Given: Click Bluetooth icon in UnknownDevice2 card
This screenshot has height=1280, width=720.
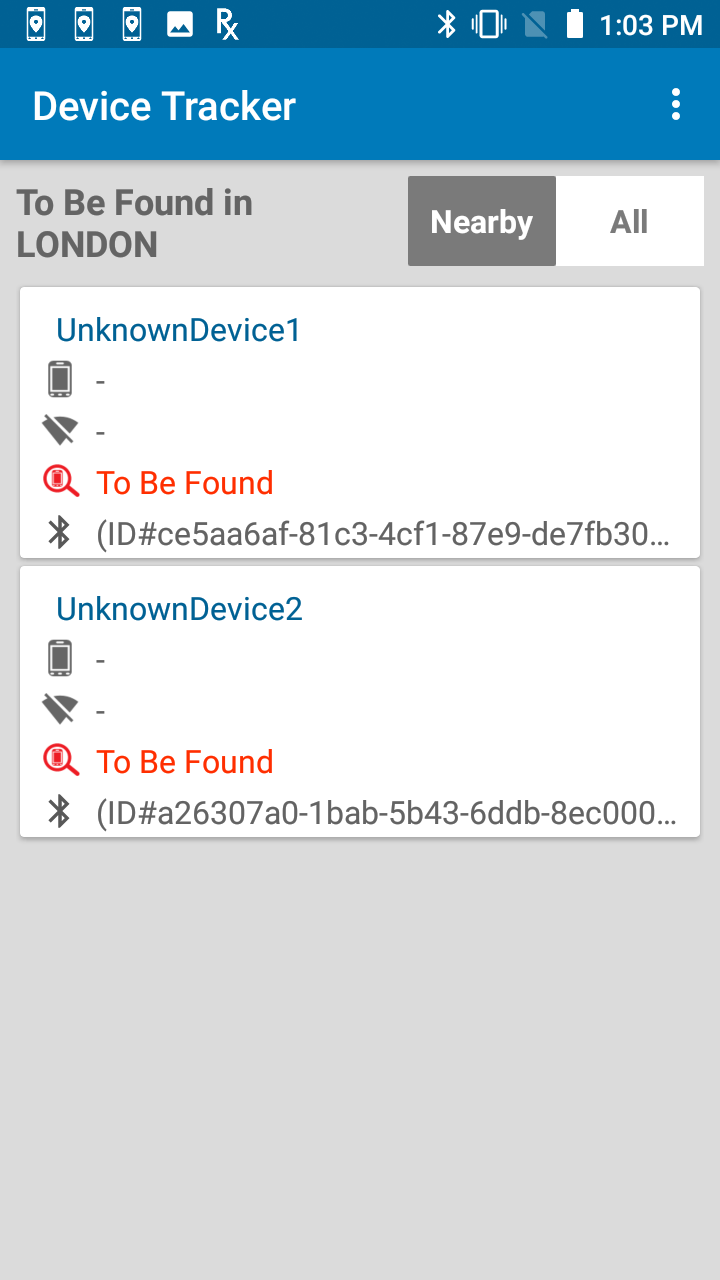Looking at the screenshot, I should [x=60, y=812].
